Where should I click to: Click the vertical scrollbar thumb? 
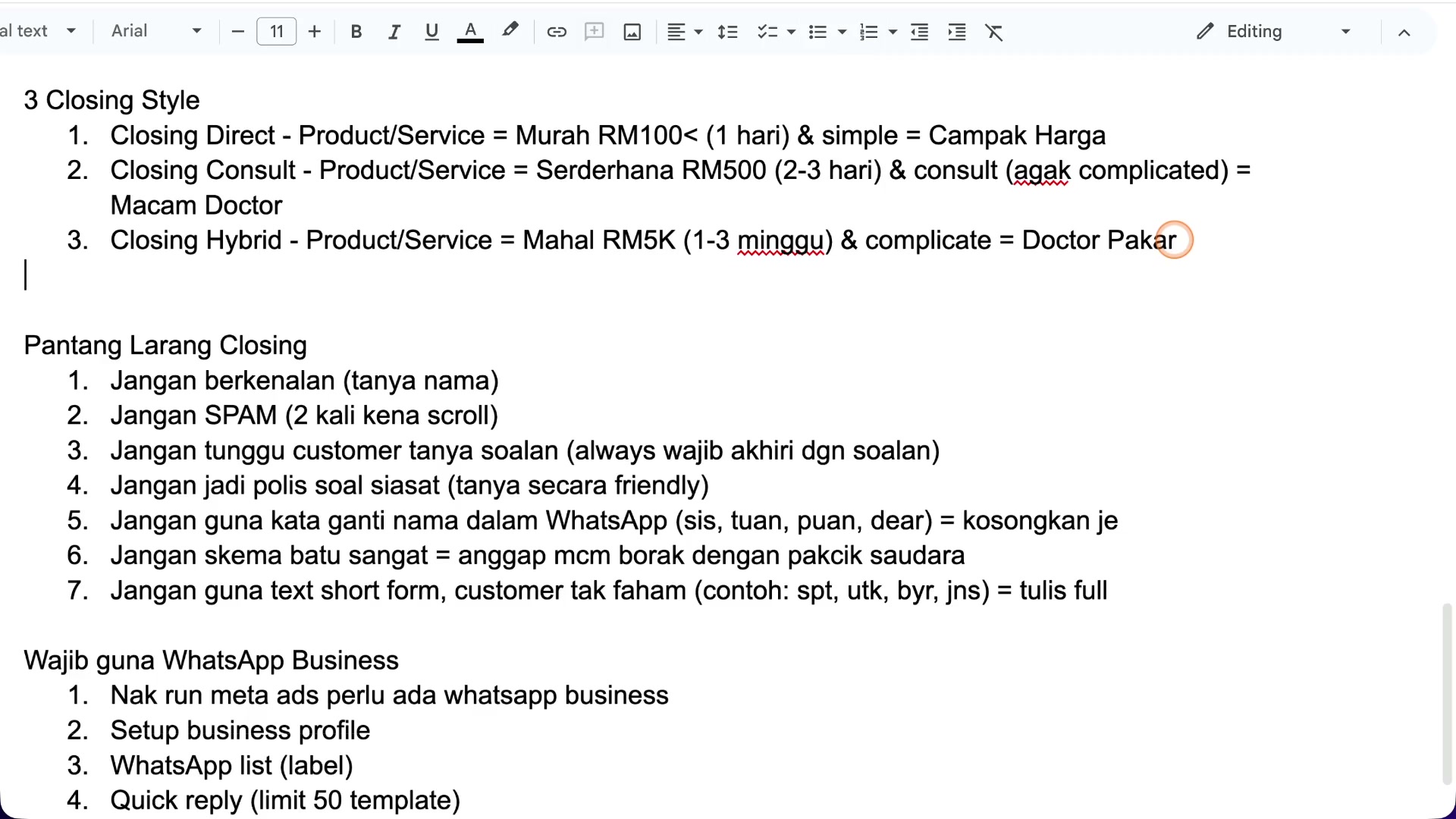1447,694
